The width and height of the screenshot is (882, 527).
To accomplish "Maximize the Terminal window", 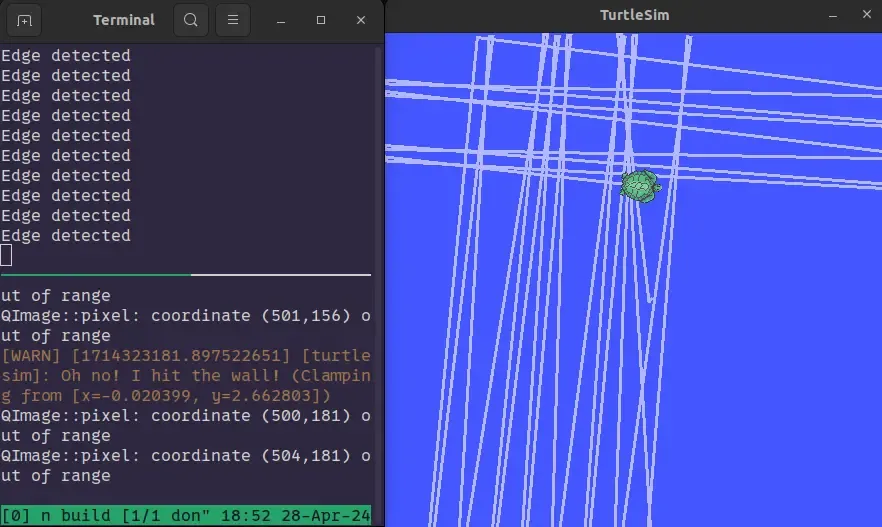I will point(321,20).
